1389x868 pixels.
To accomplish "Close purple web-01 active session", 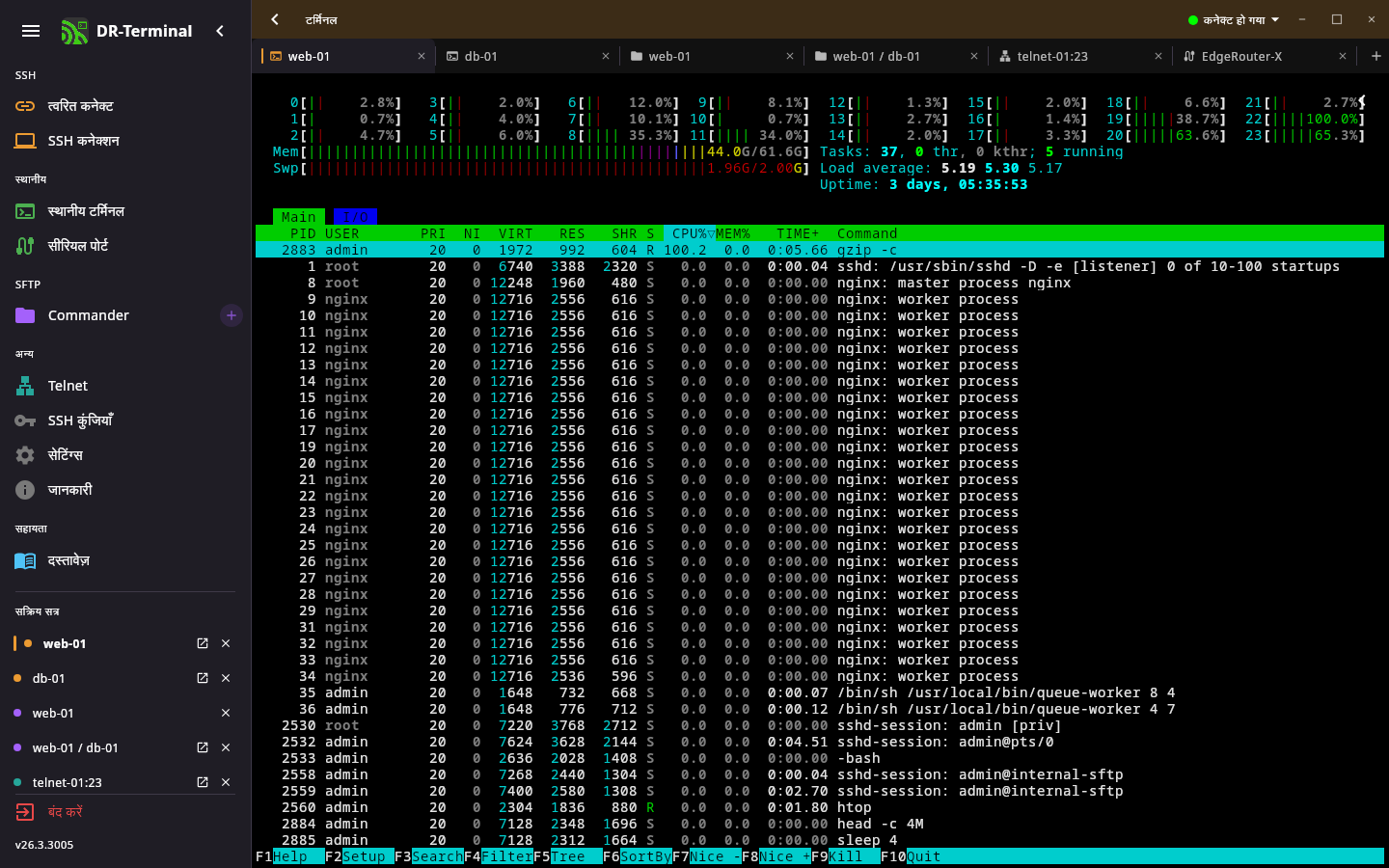I will [x=226, y=713].
